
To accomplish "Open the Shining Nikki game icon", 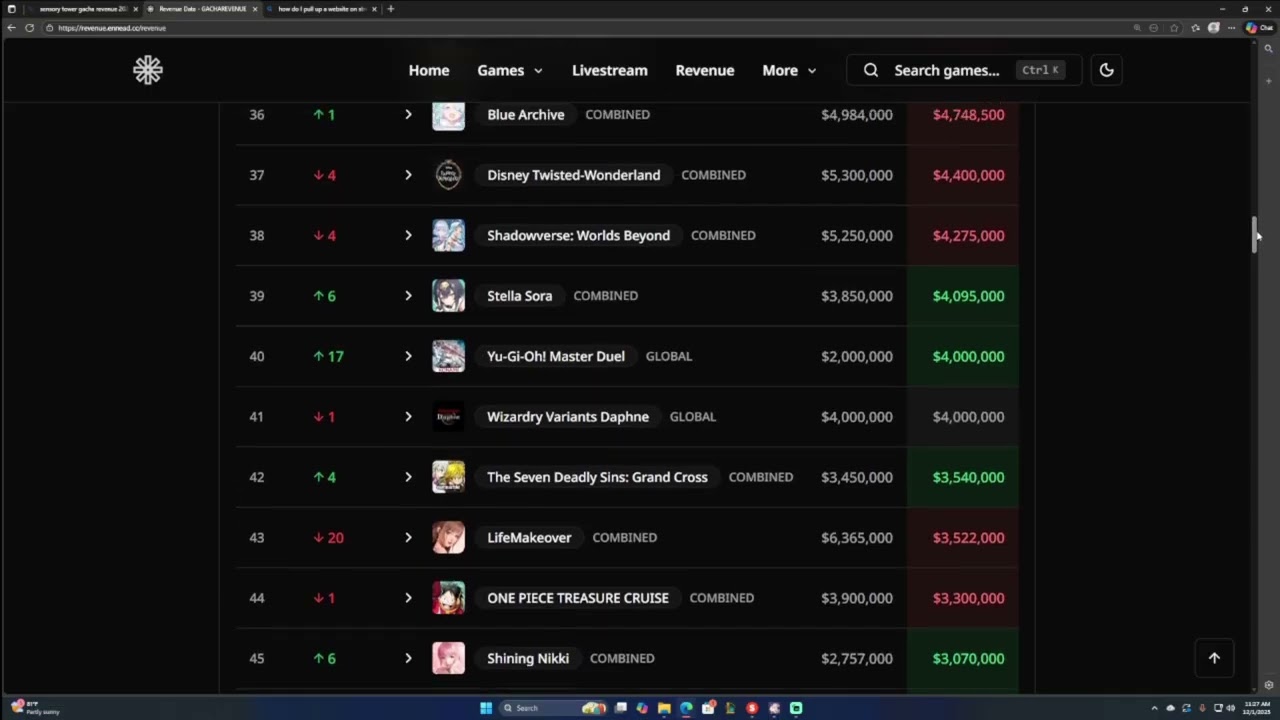I will 448,658.
